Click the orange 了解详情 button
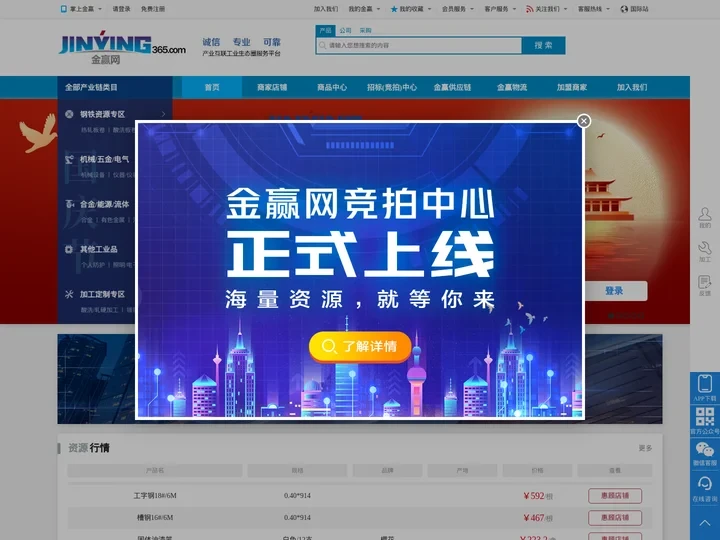 [x=360, y=347]
